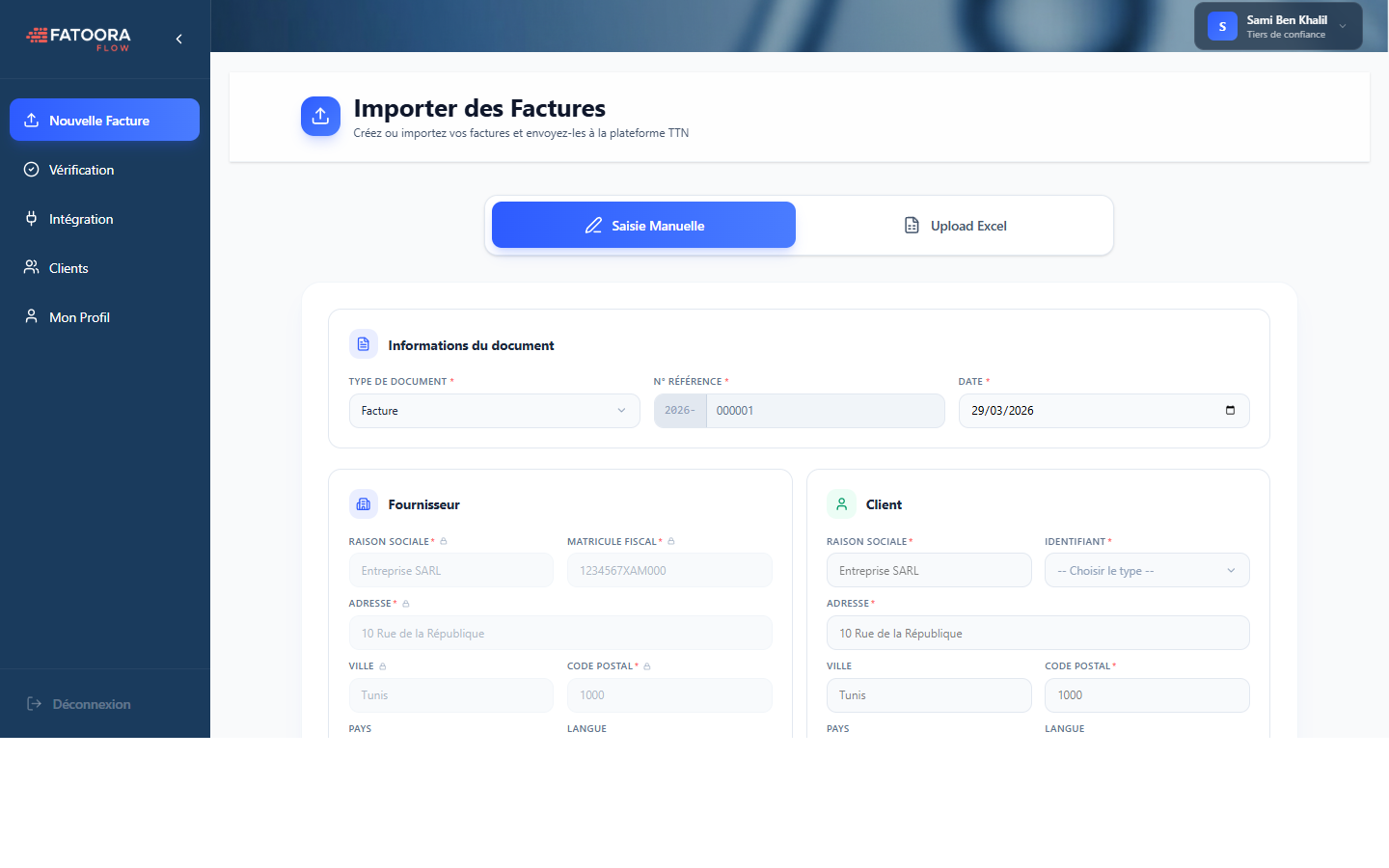Click the lock icon beside Matricule Fiscal

[x=669, y=541]
